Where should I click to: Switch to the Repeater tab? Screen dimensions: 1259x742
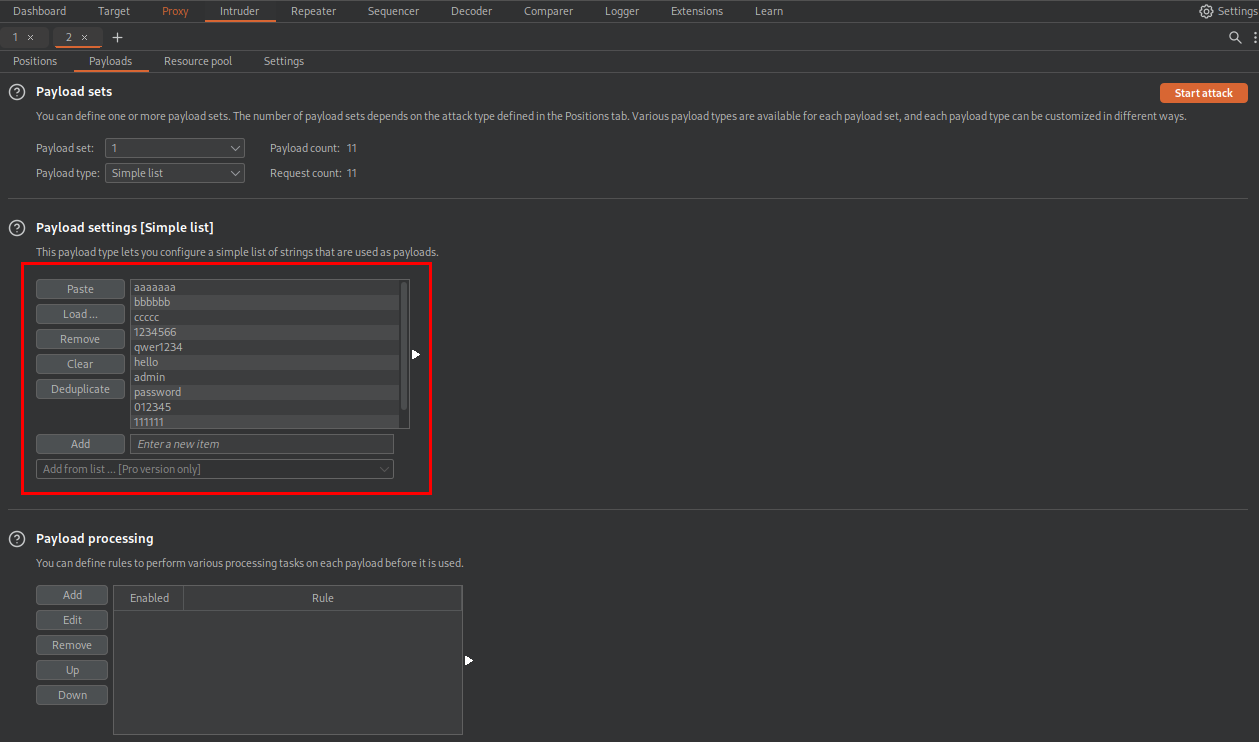click(x=313, y=11)
